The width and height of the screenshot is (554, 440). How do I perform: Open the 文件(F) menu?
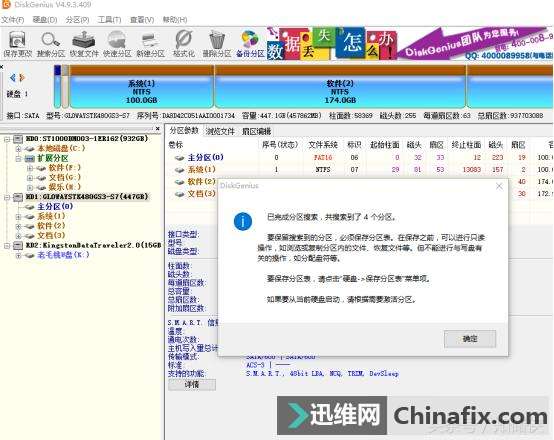pyautogui.click(x=12, y=20)
